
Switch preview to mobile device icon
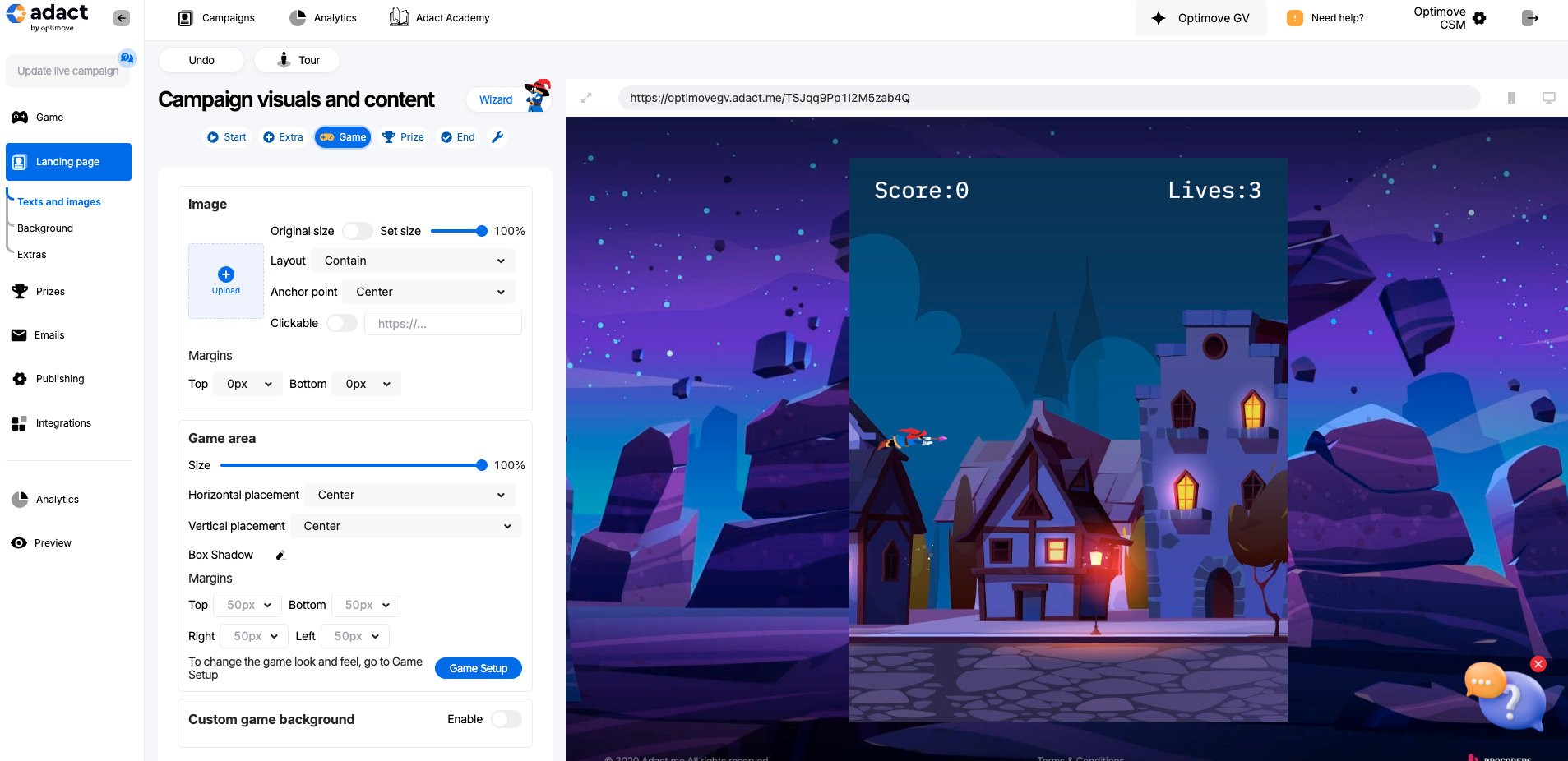[1511, 98]
